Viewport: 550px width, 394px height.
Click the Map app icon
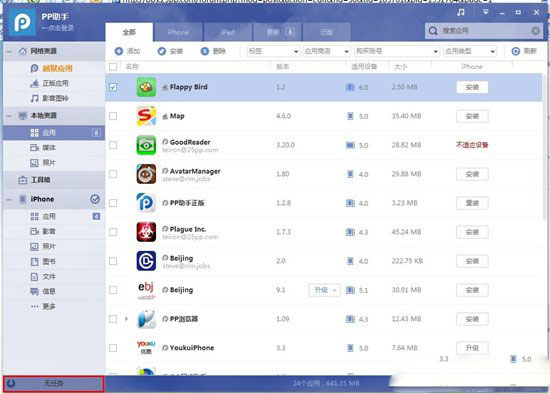click(x=146, y=116)
